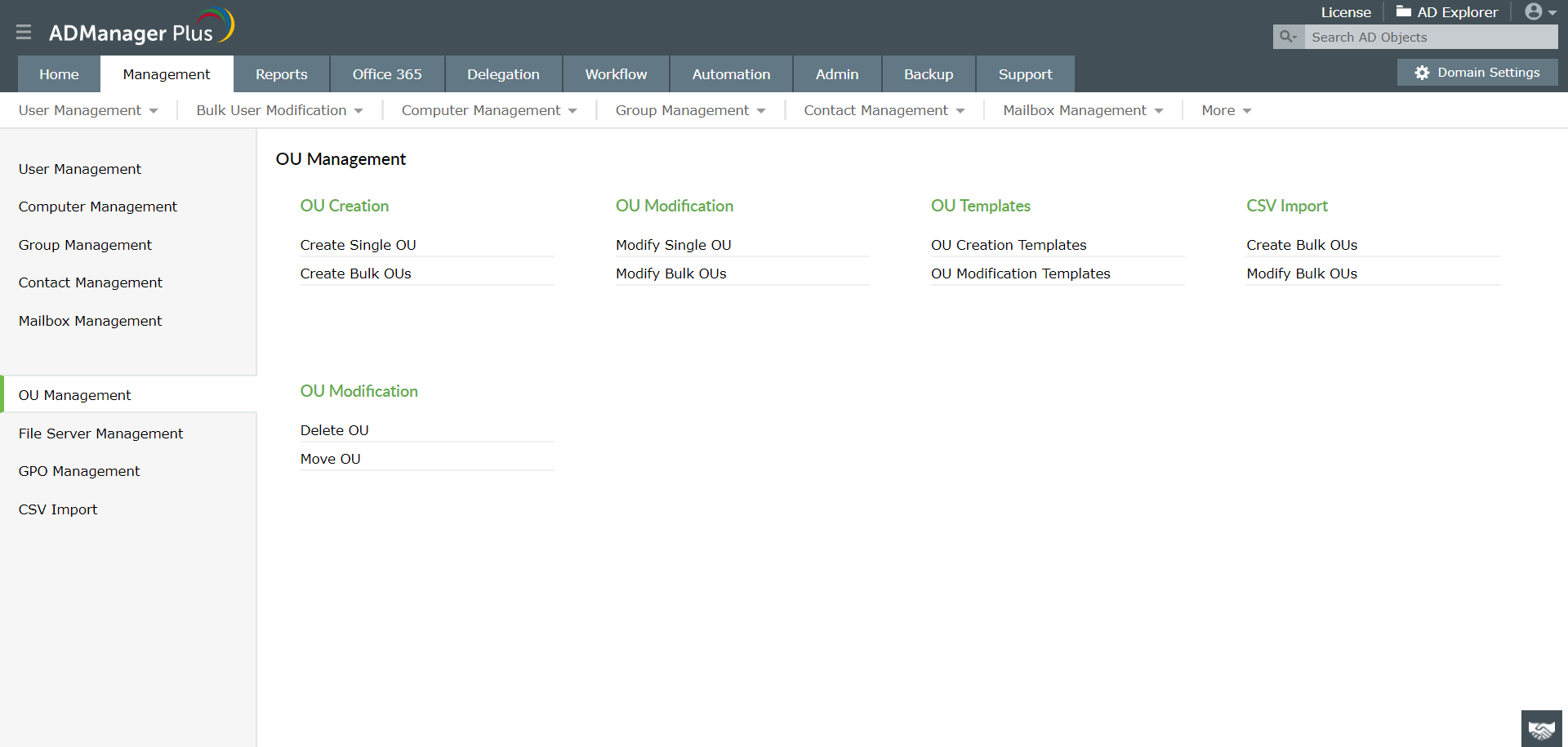Open the Backup tab
1568x747 pixels.
(x=929, y=74)
